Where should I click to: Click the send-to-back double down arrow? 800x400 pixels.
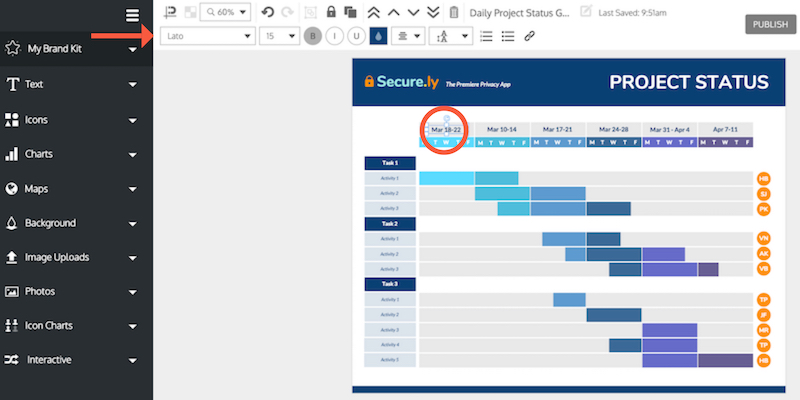click(432, 13)
